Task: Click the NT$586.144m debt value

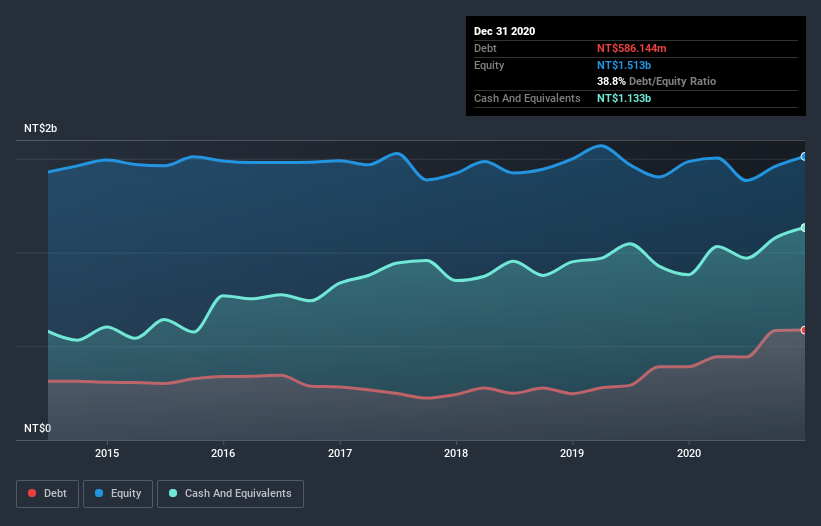Action: (x=631, y=48)
